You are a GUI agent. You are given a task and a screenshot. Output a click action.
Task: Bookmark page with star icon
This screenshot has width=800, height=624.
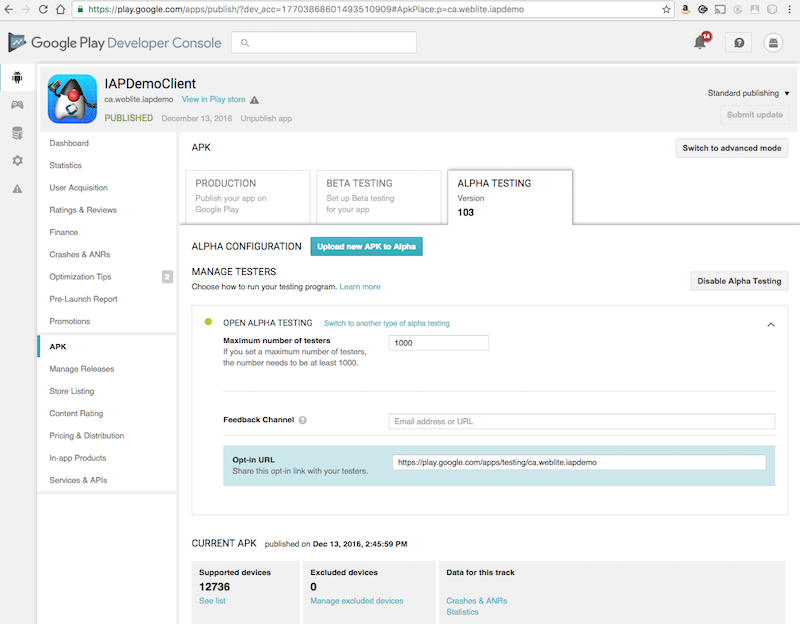pyautogui.click(x=667, y=9)
